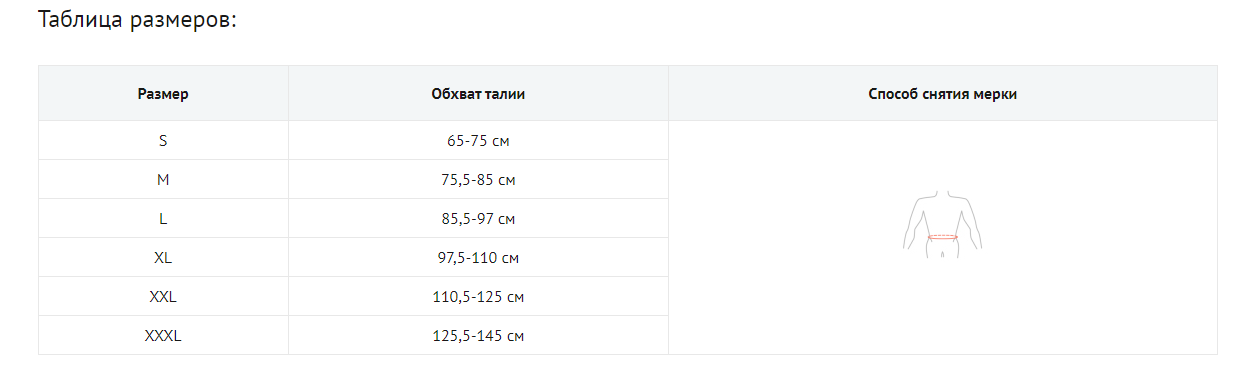Select the M size cell
Screen dimensions: 1258x382
163,180
